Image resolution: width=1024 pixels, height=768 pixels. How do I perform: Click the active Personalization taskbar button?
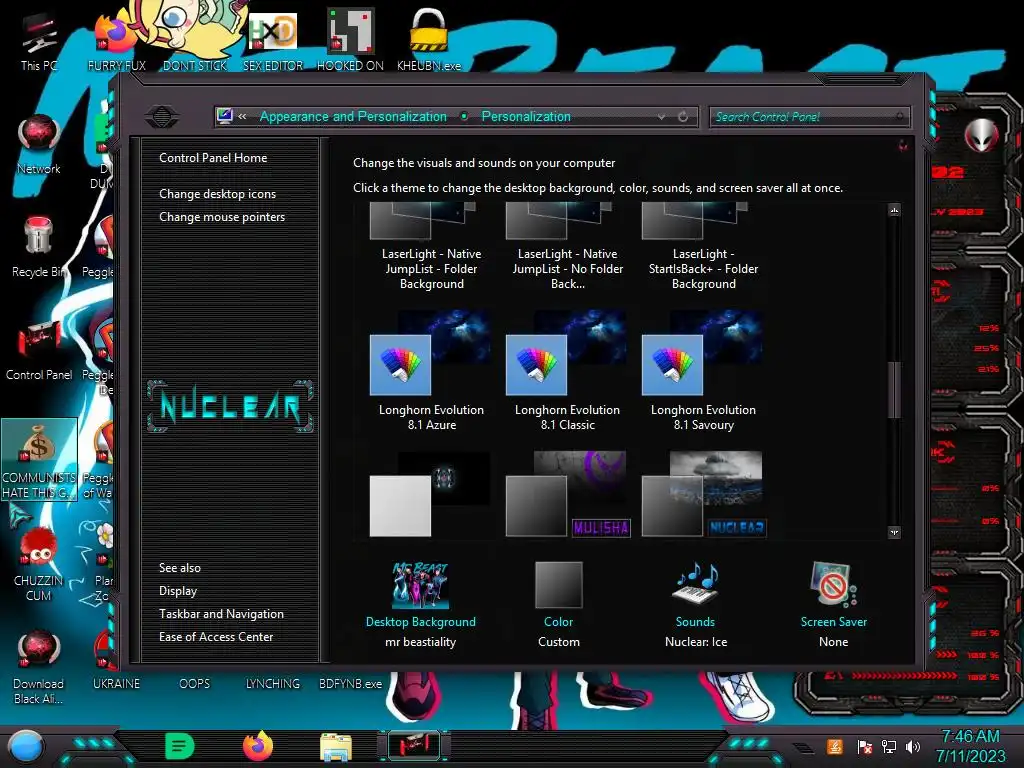tap(414, 746)
